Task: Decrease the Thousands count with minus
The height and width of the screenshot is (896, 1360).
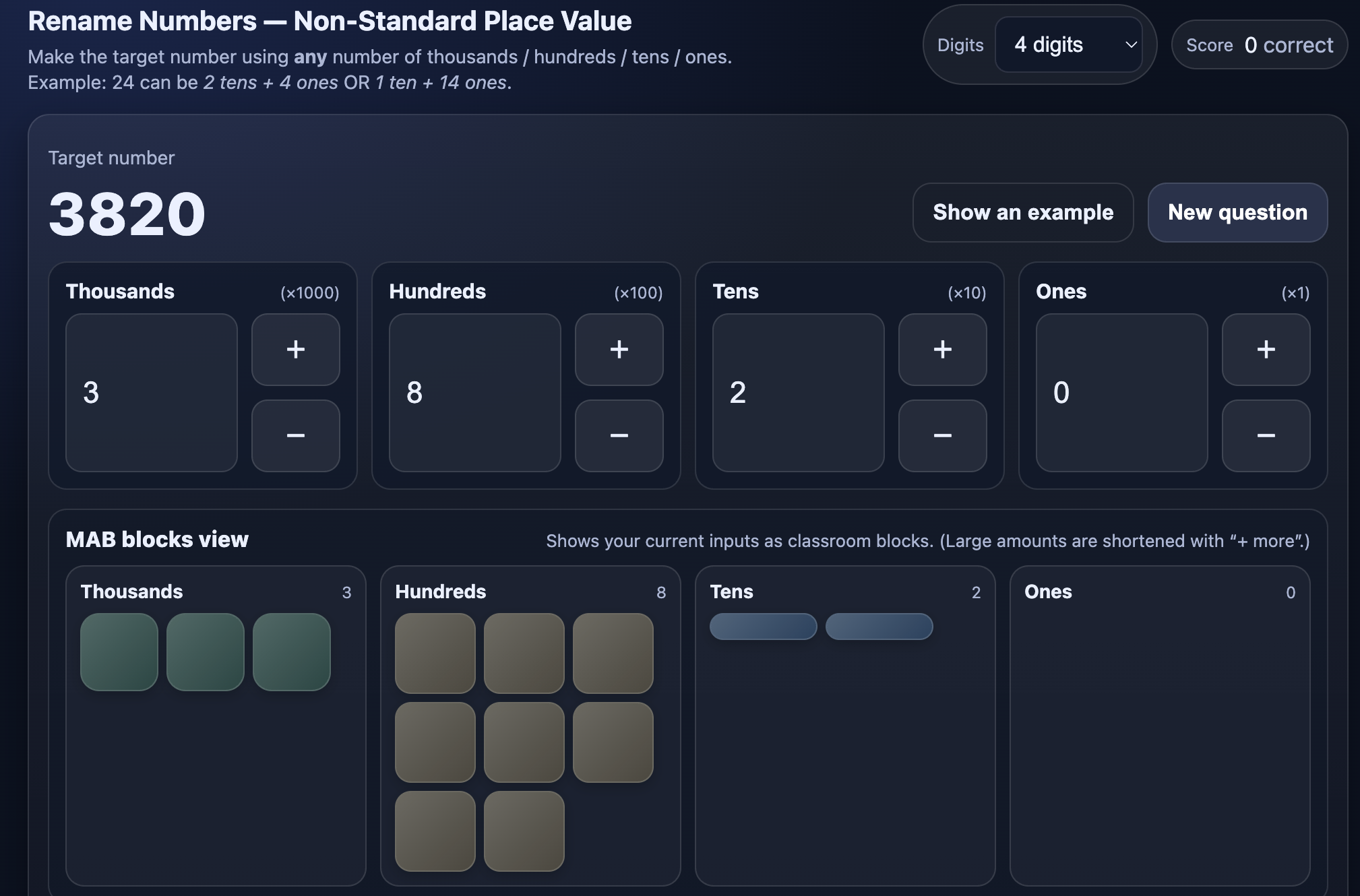Action: (295, 436)
